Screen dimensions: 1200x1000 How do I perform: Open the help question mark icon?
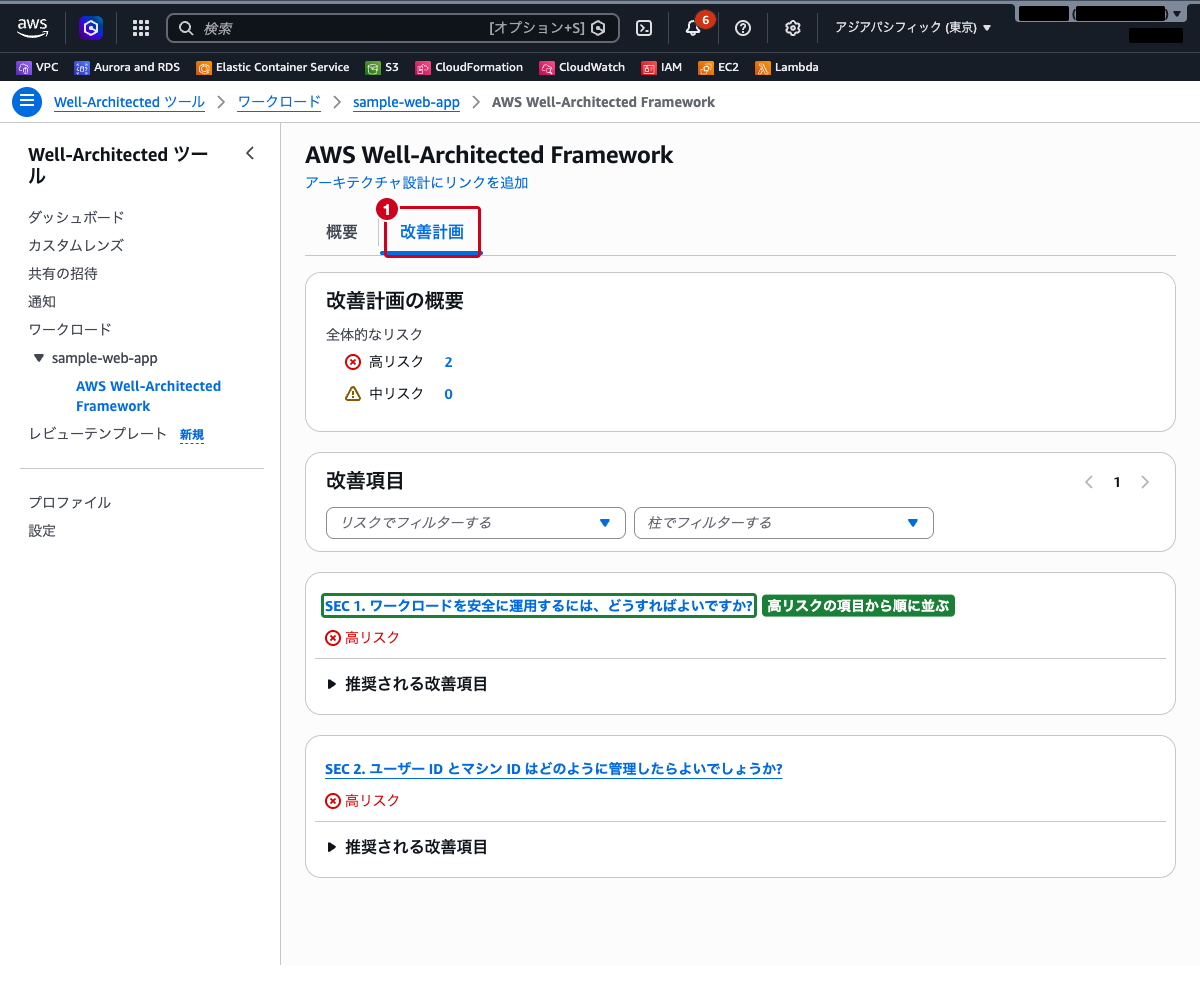pyautogui.click(x=743, y=28)
